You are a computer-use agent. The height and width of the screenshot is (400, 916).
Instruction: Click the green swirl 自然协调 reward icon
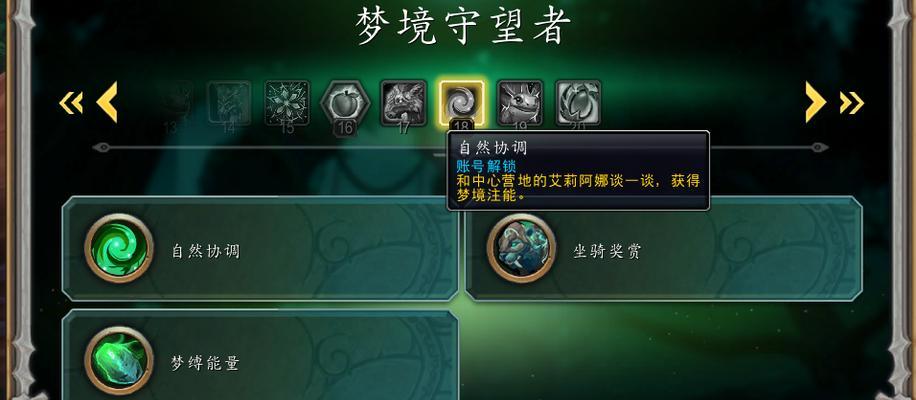[x=119, y=248]
